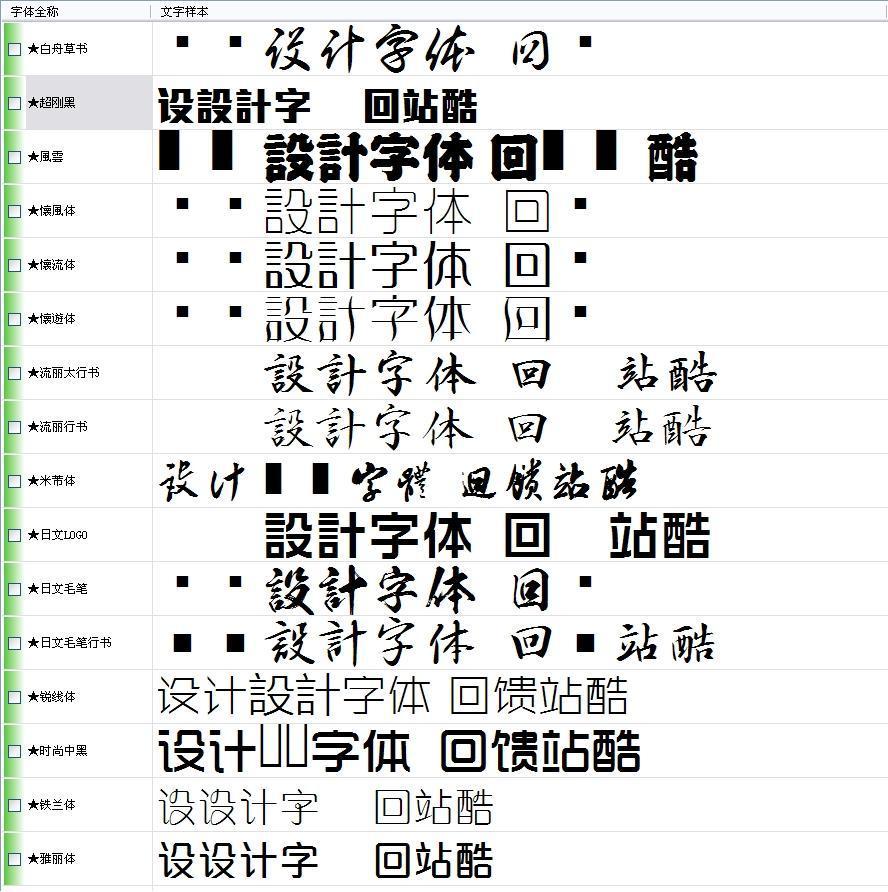Select the ★日文毛笔行书 checkbox
Image resolution: width=888 pixels, height=892 pixels.
click(x=14, y=643)
